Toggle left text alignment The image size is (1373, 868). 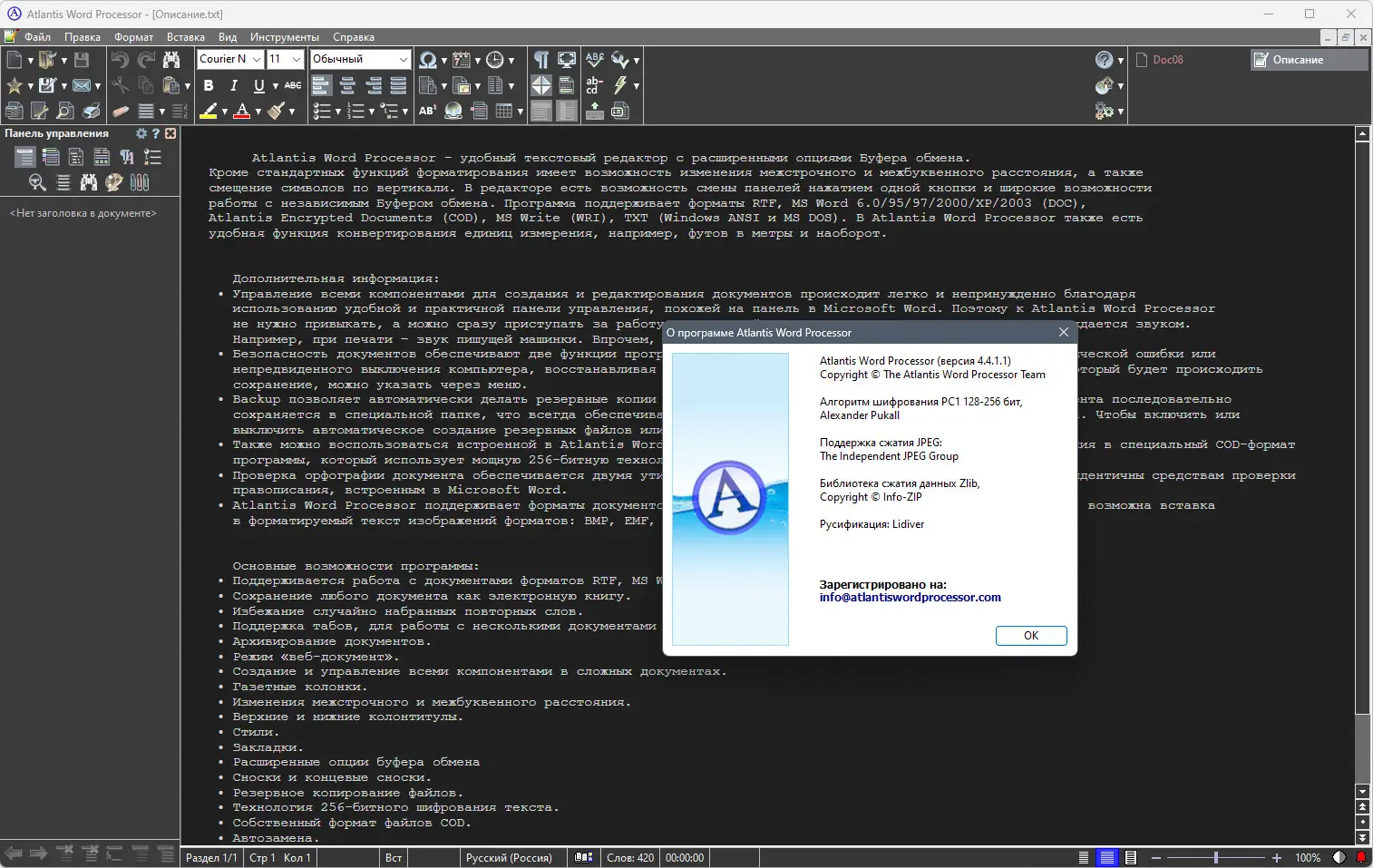tap(321, 85)
